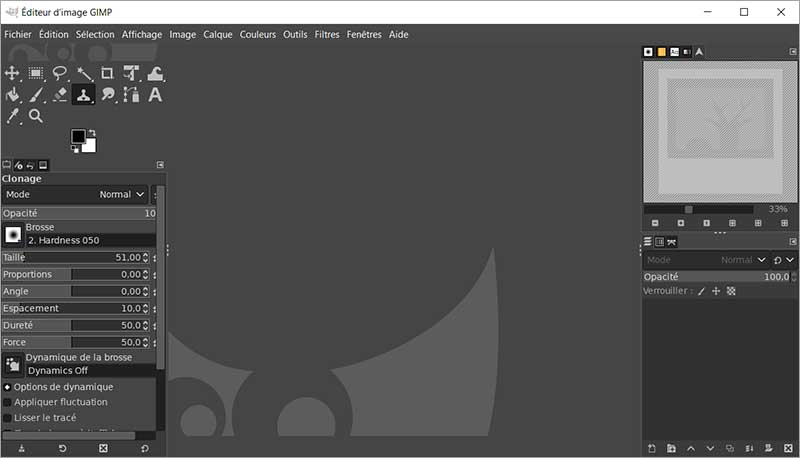Open the layer Mode Normal dropdown

pyautogui.click(x=706, y=260)
